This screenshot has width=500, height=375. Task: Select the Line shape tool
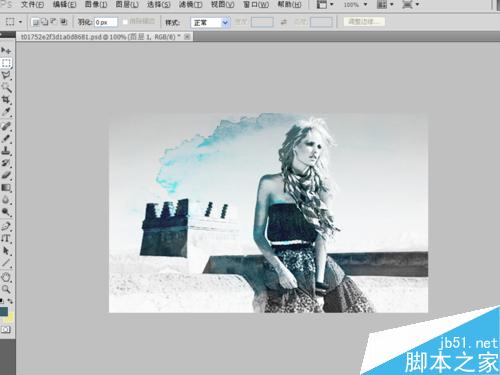pyautogui.click(x=6, y=263)
